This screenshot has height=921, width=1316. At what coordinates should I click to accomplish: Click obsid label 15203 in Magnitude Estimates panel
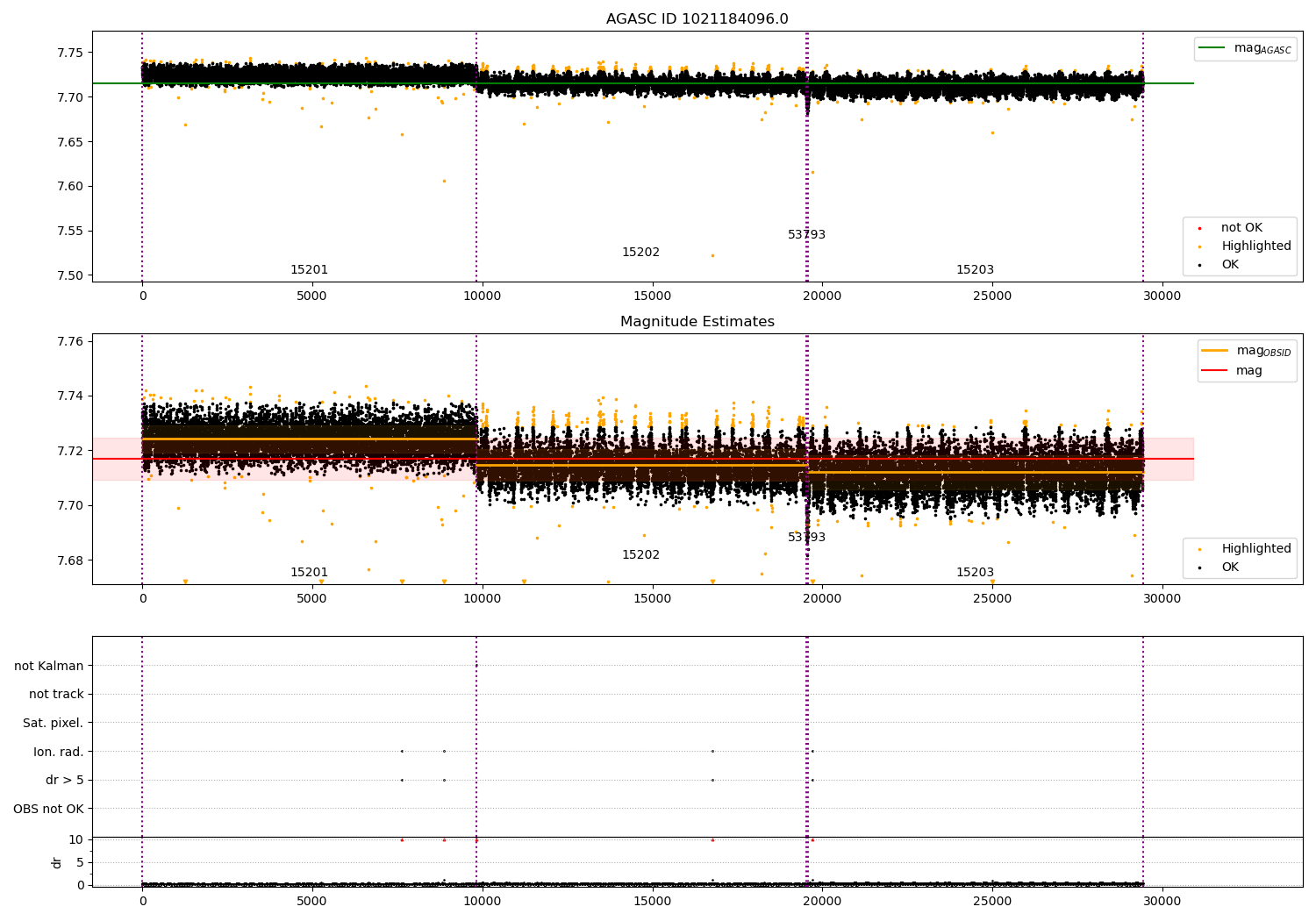pos(975,573)
